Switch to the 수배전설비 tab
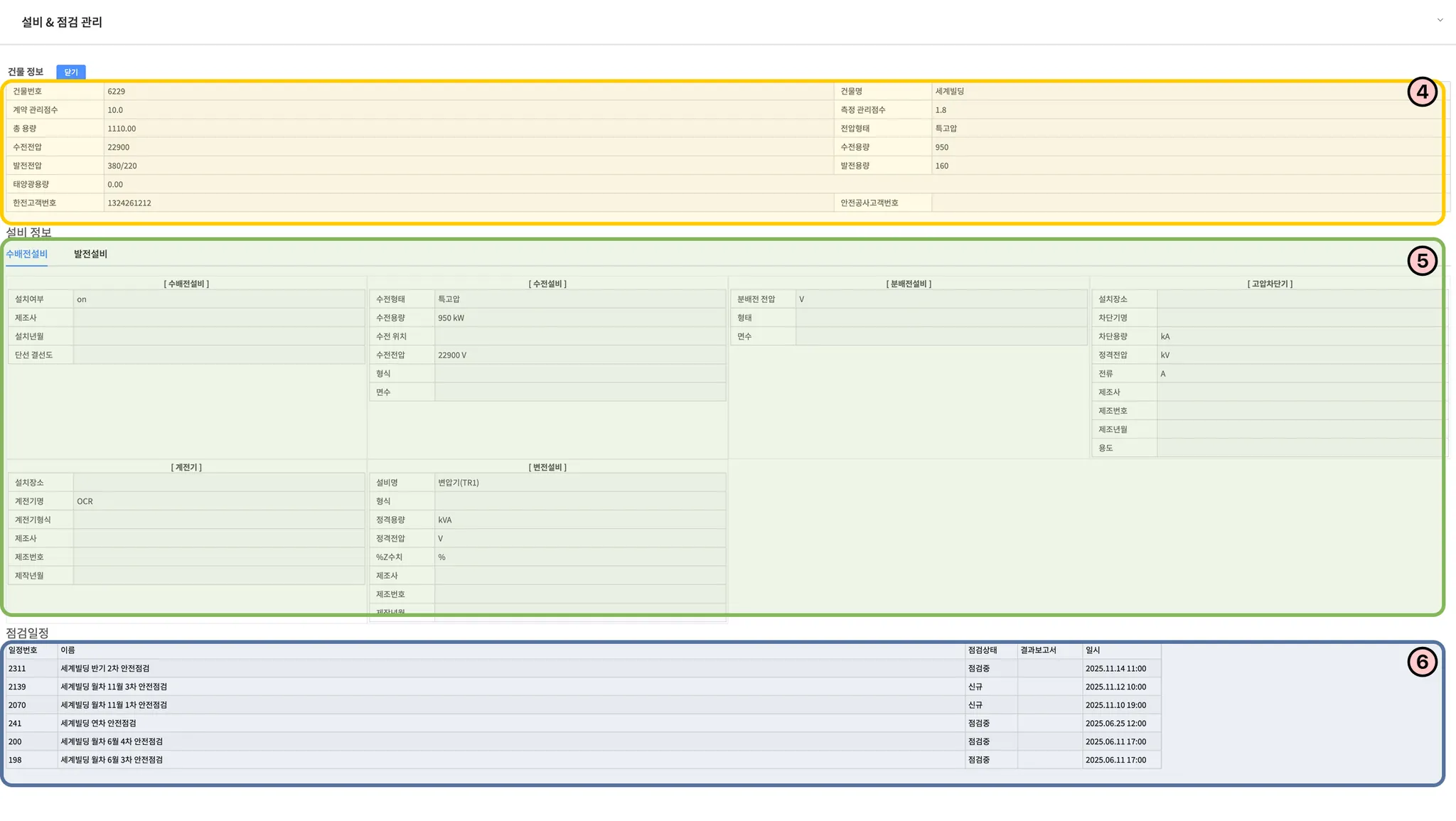This screenshot has width=1456, height=821. 26,254
